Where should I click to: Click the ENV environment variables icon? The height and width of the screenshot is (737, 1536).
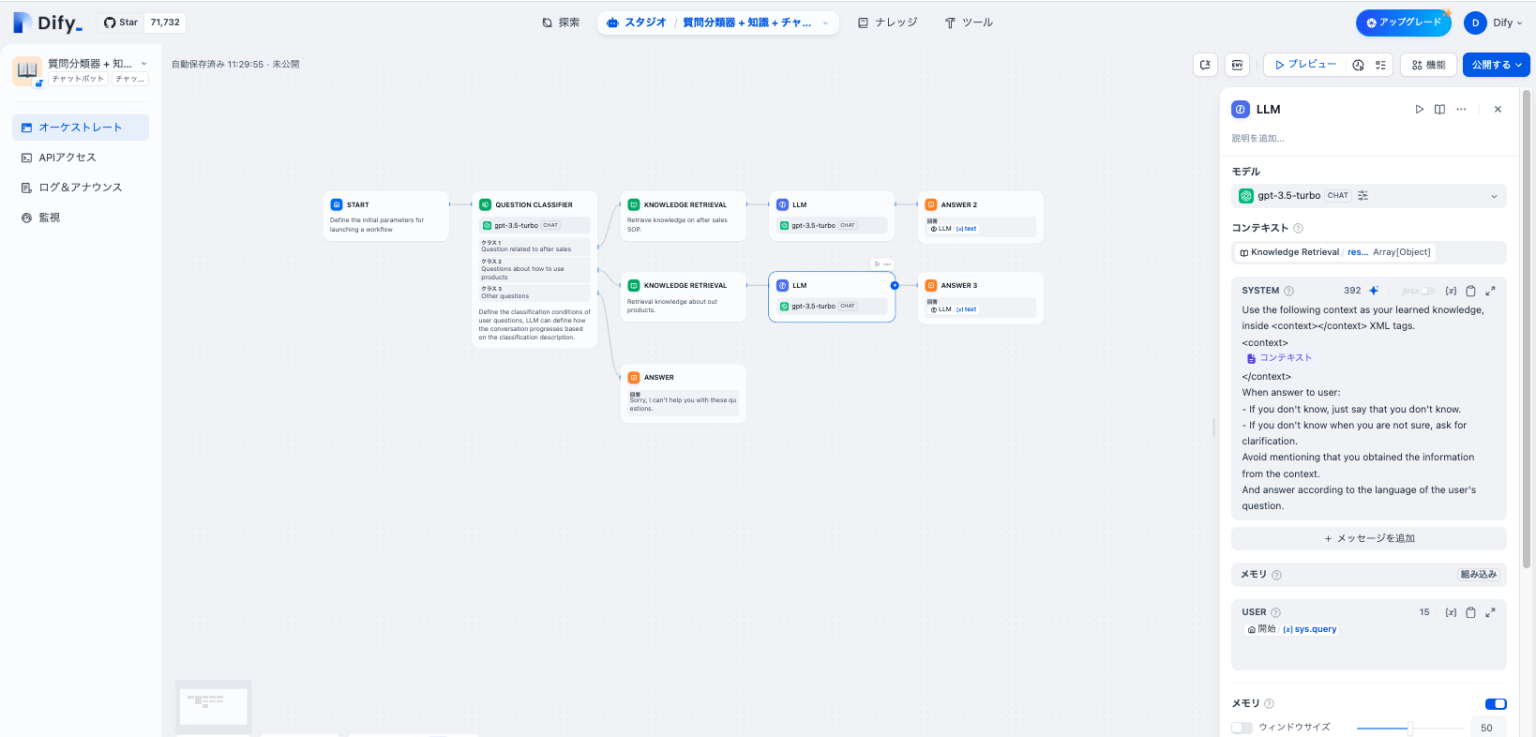tap(1237, 65)
